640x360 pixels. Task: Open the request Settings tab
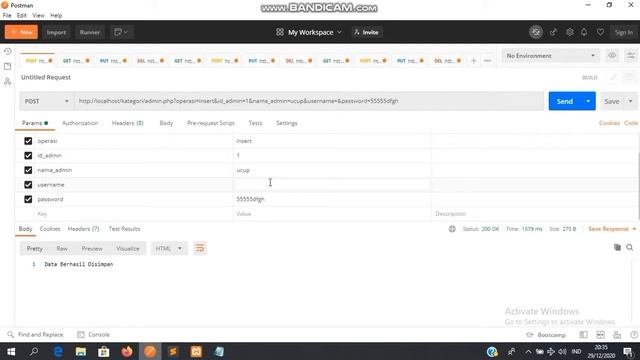[287, 123]
